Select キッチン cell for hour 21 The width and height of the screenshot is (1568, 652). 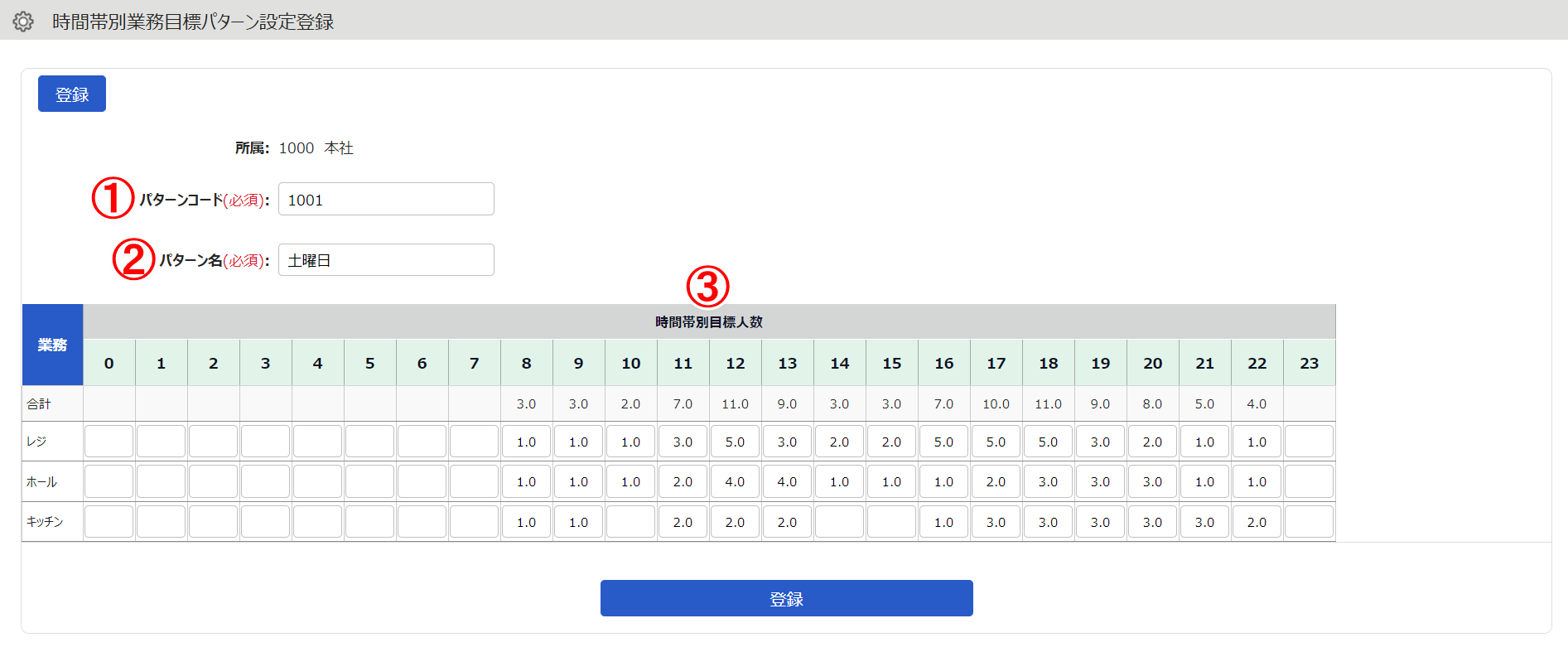click(1204, 522)
